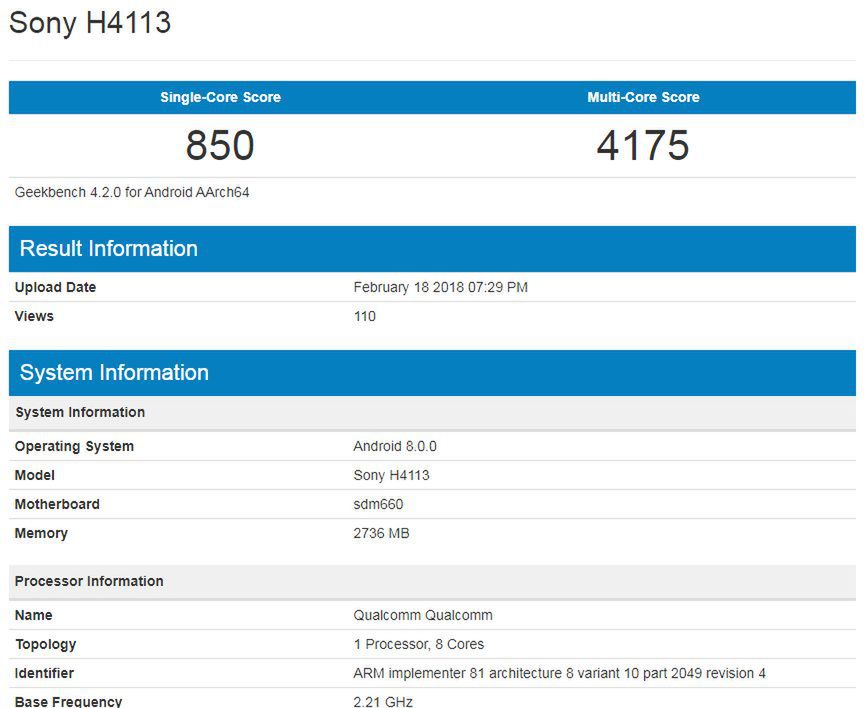
Task: Click the blue System Information section header
Action: point(432,373)
